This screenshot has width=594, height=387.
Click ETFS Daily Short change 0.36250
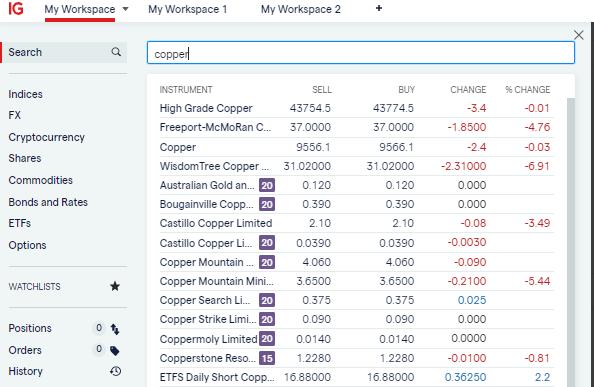[466, 377]
